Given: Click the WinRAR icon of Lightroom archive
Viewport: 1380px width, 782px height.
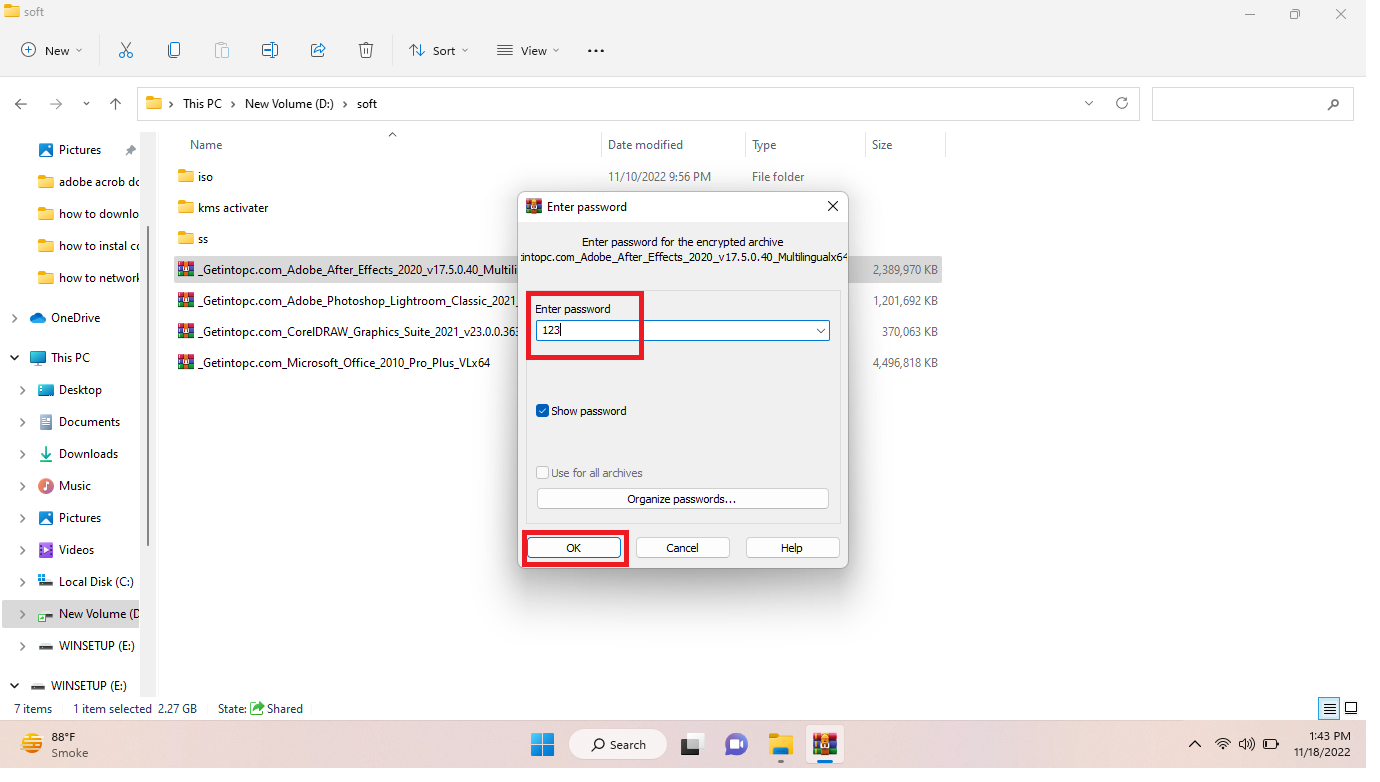Looking at the screenshot, I should click(186, 300).
